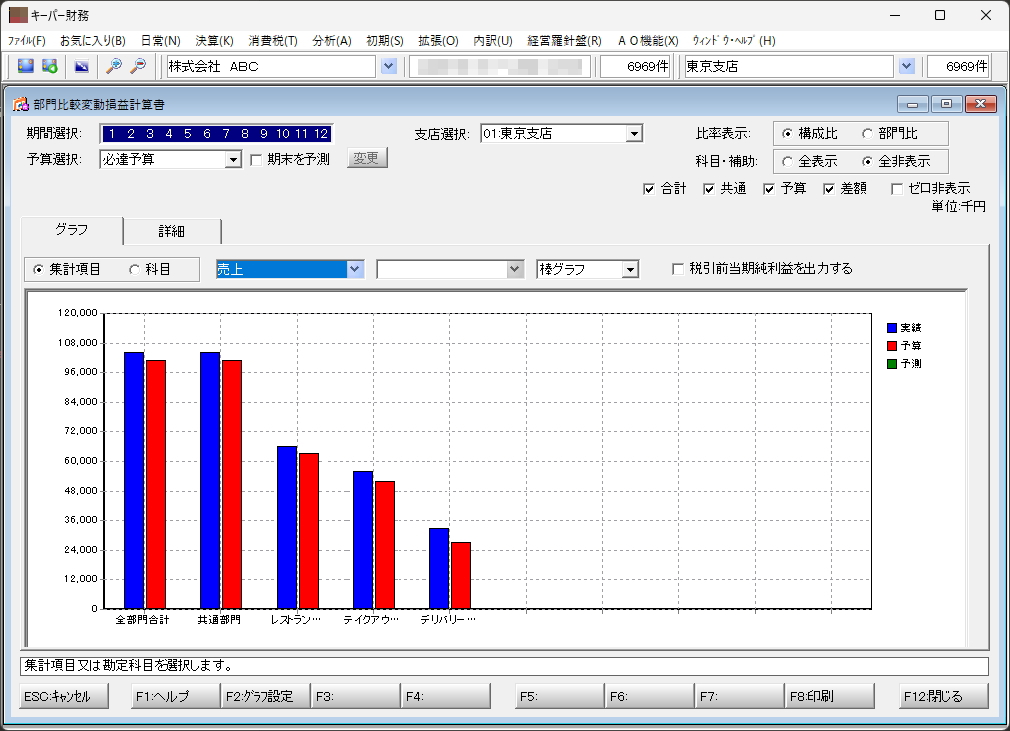1010x731 pixels.
Task: Click the blank F3: function button
Action: tap(356, 696)
